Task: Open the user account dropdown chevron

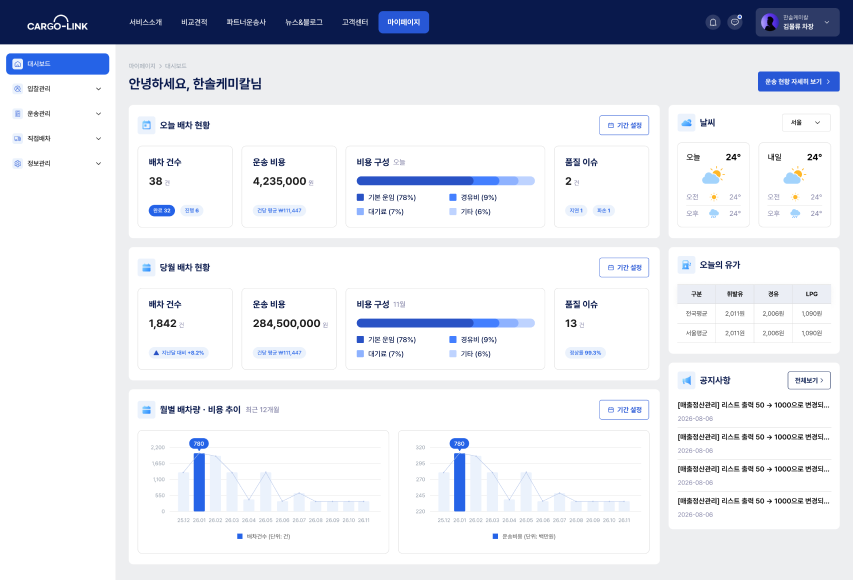Action: (x=827, y=22)
